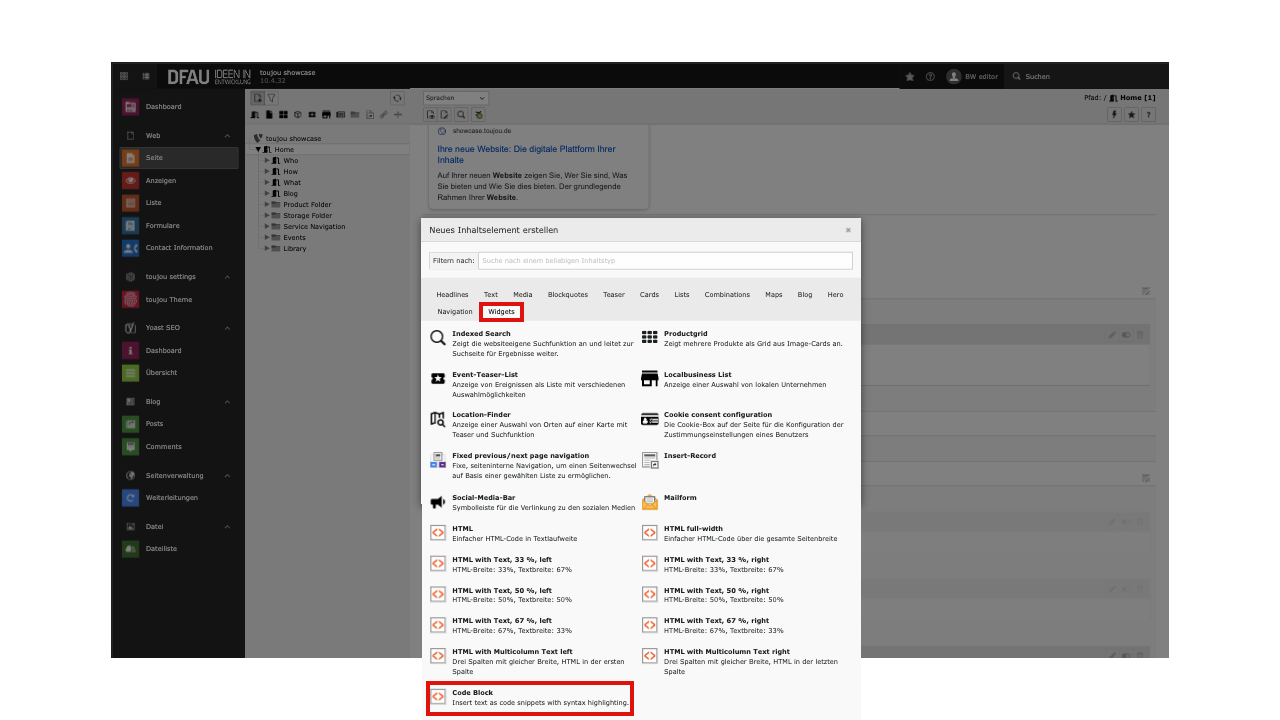The image size is (1280, 720).
Task: Refresh the page tree
Action: [x=397, y=98]
